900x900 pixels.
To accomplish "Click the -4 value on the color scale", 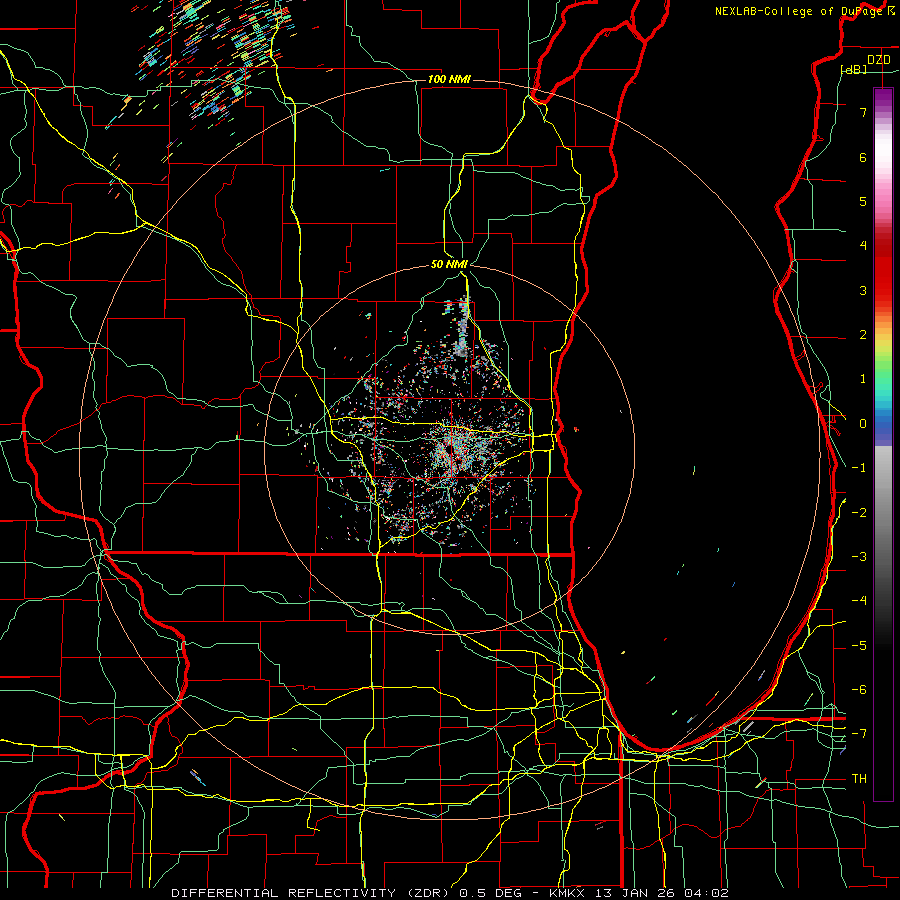I will pyautogui.click(x=859, y=601).
